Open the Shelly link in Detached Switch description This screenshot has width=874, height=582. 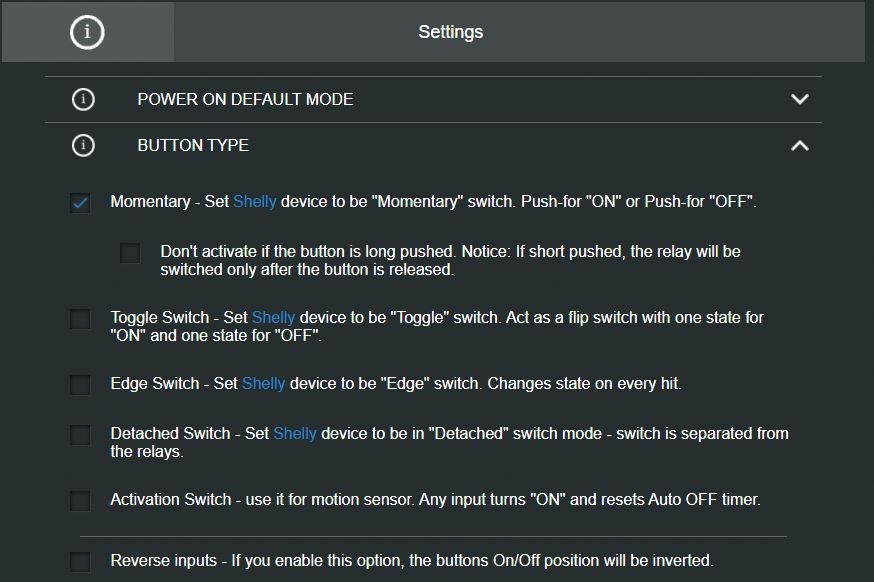tap(295, 433)
